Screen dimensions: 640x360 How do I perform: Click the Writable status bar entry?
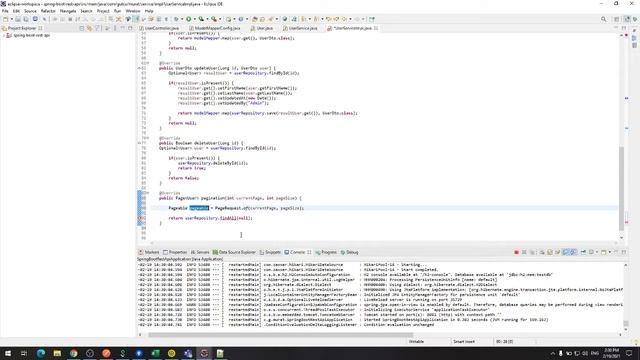pyautogui.click(x=416, y=342)
